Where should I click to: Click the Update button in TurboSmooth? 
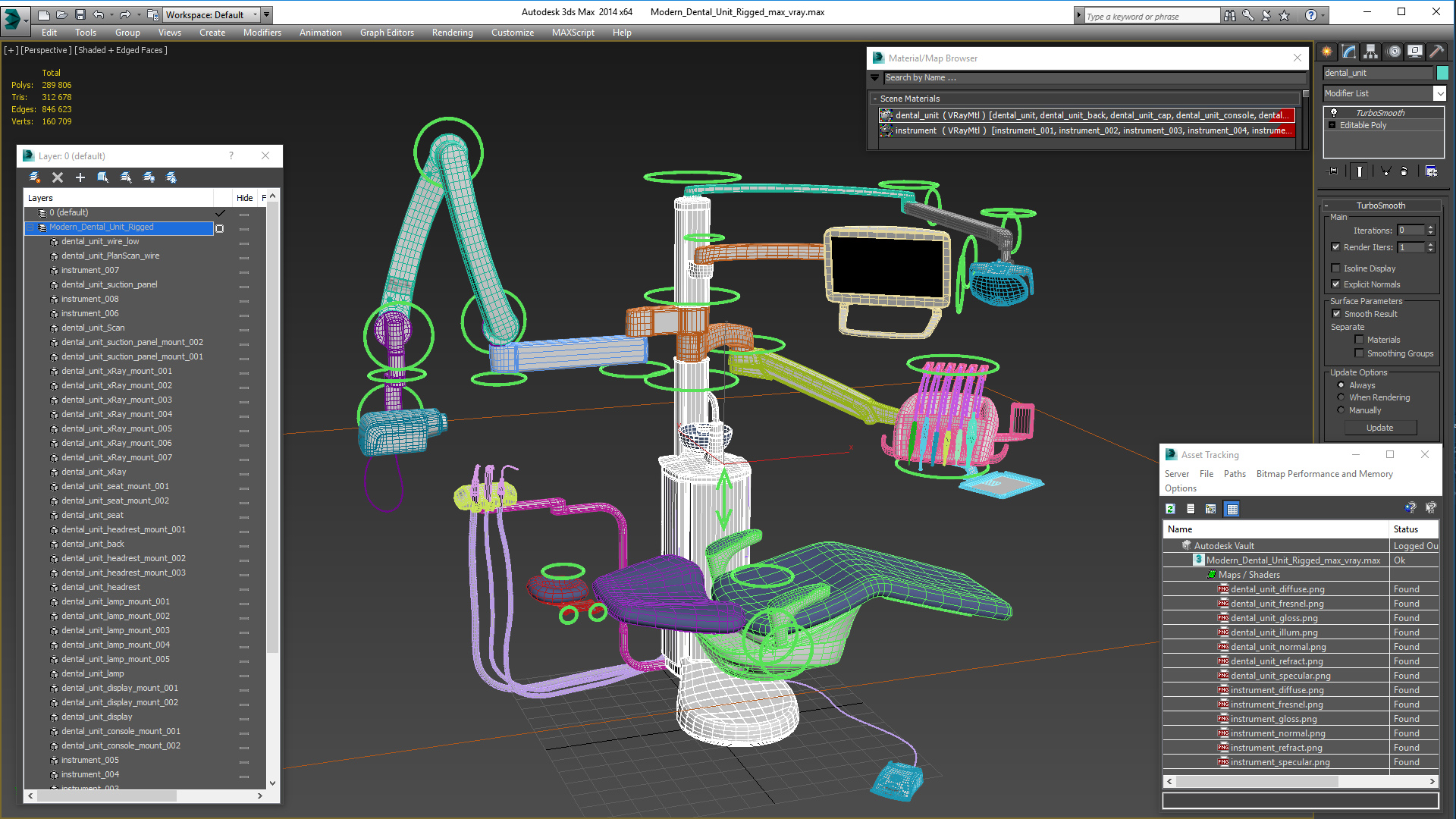[1380, 428]
